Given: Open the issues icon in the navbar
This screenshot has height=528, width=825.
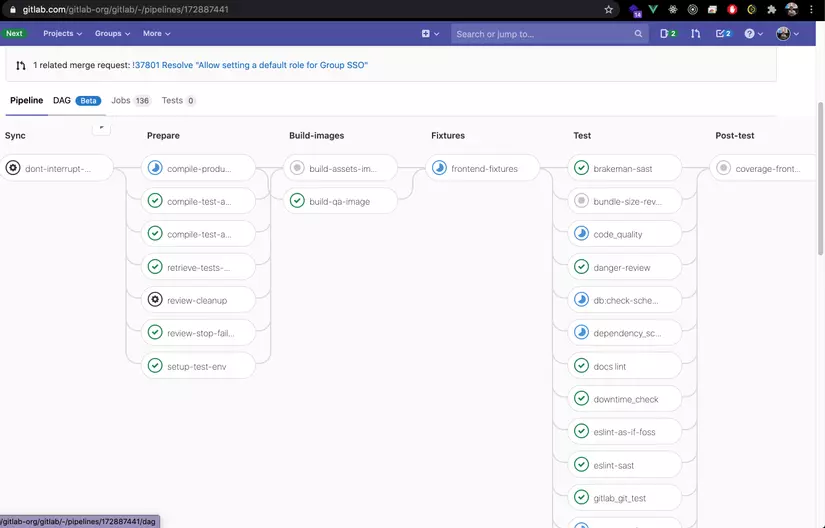Looking at the screenshot, I should [x=668, y=34].
